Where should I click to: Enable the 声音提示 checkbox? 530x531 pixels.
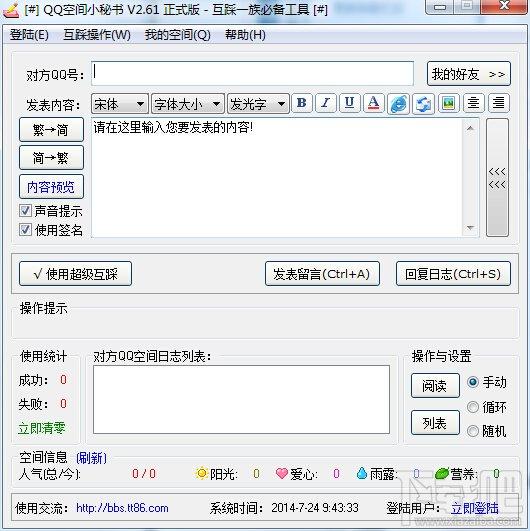25,211
